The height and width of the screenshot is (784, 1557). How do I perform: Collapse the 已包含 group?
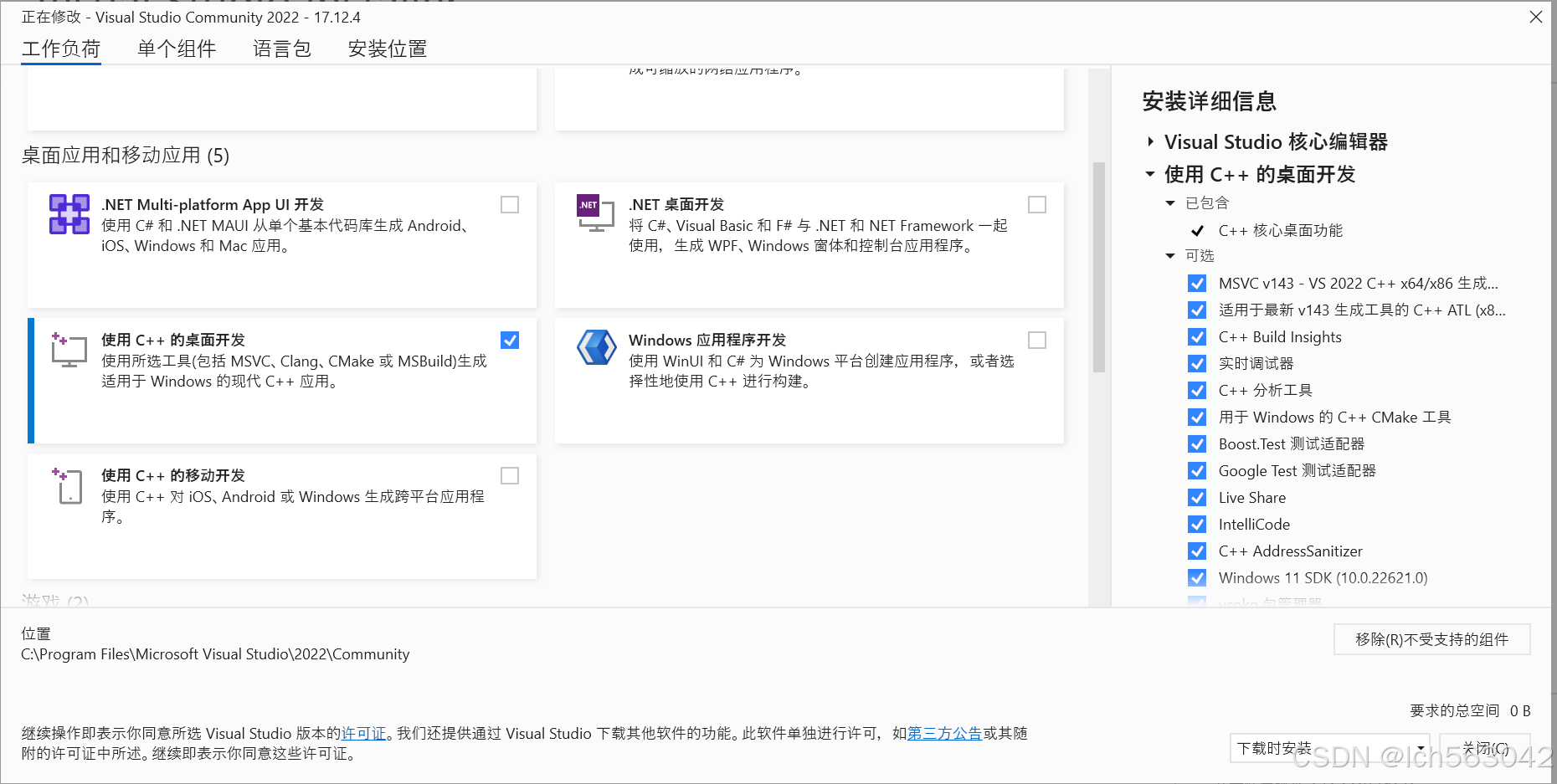pyautogui.click(x=1170, y=203)
